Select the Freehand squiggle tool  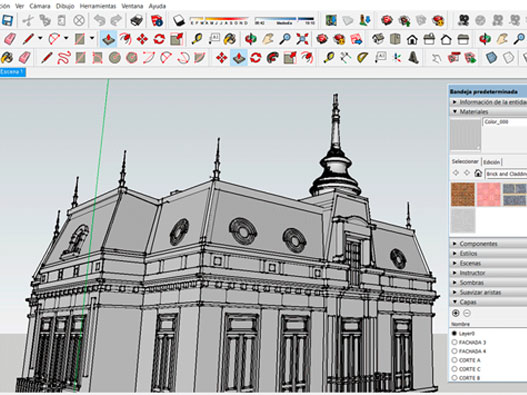pyautogui.click(x=64, y=58)
